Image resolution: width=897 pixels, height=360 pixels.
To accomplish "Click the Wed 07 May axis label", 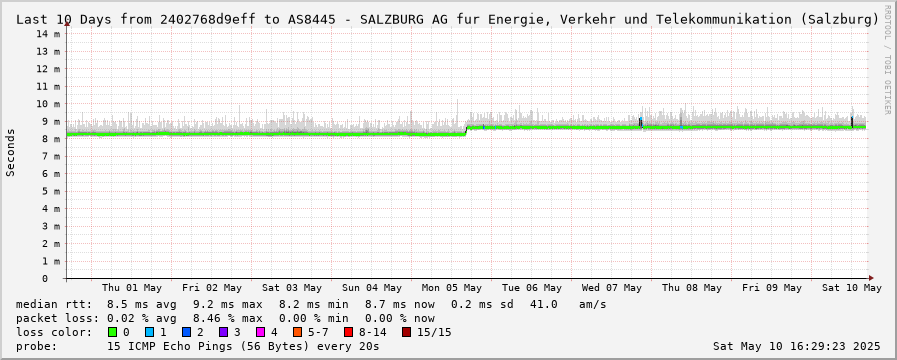I will [x=612, y=288].
